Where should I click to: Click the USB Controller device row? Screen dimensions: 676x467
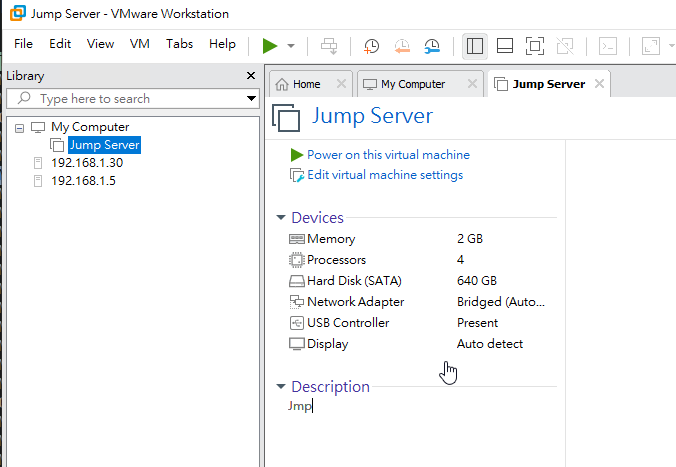(x=422, y=323)
